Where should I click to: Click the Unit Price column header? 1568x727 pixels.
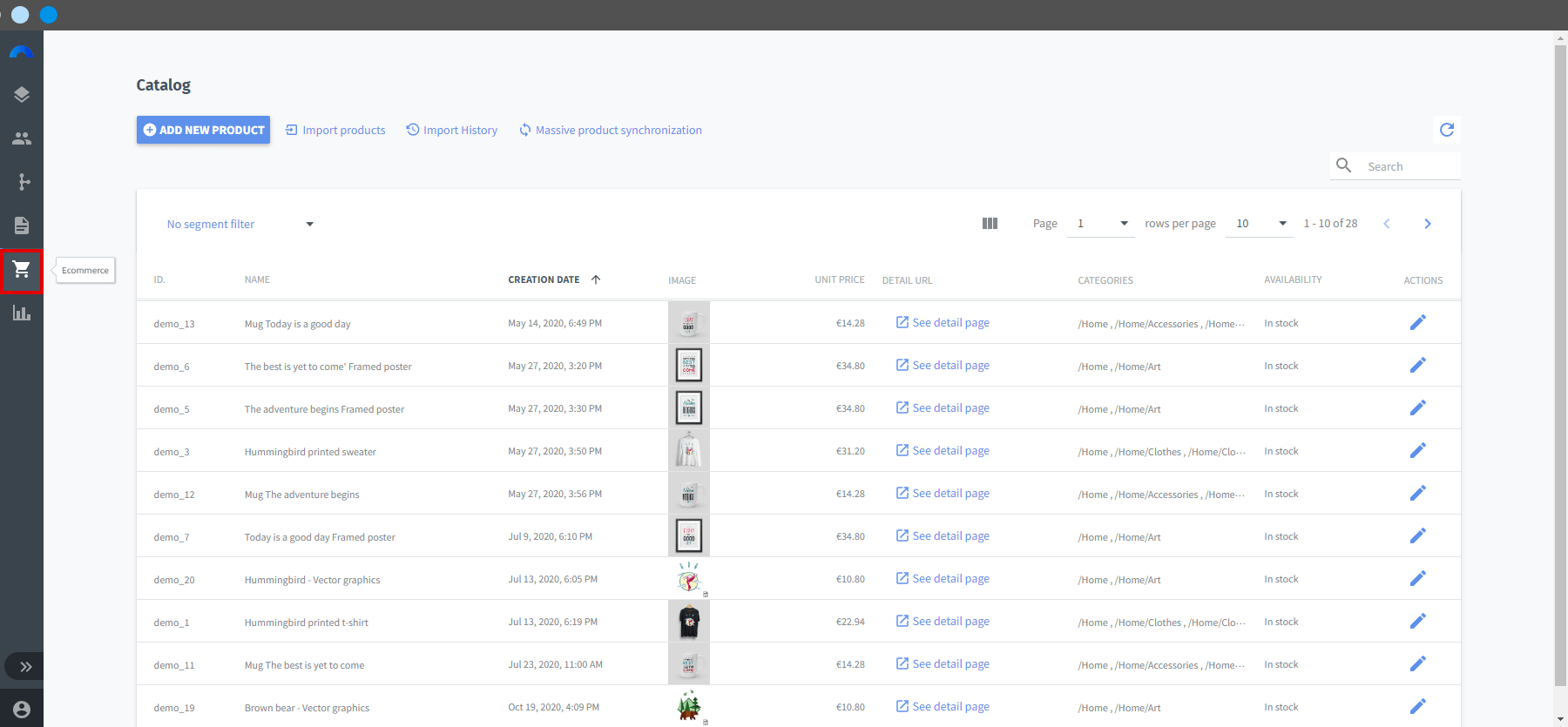tap(840, 280)
